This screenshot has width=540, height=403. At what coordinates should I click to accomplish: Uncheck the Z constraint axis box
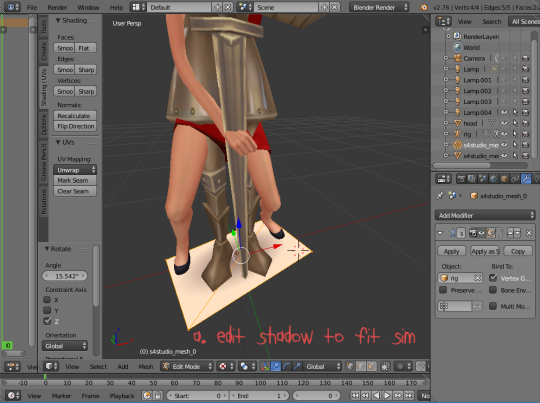48,321
